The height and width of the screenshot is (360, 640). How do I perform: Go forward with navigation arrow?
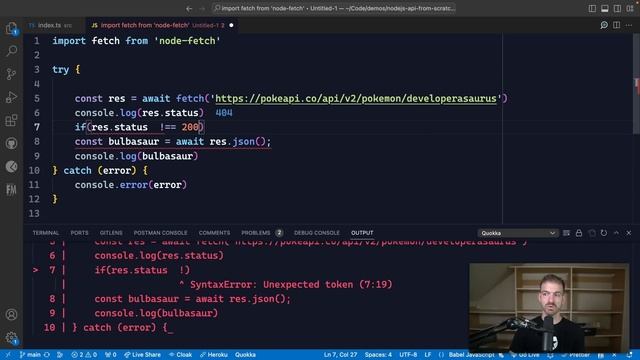point(202,9)
